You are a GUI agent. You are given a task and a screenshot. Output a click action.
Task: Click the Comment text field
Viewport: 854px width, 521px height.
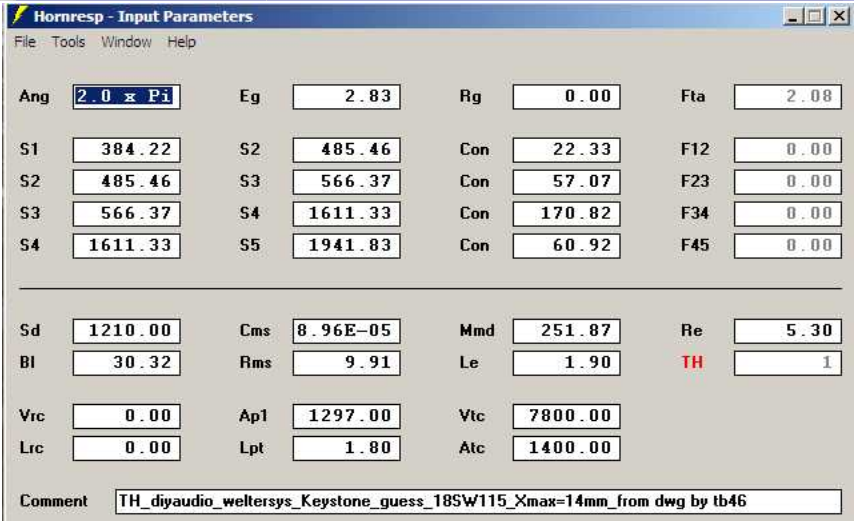pyautogui.click(x=478, y=501)
